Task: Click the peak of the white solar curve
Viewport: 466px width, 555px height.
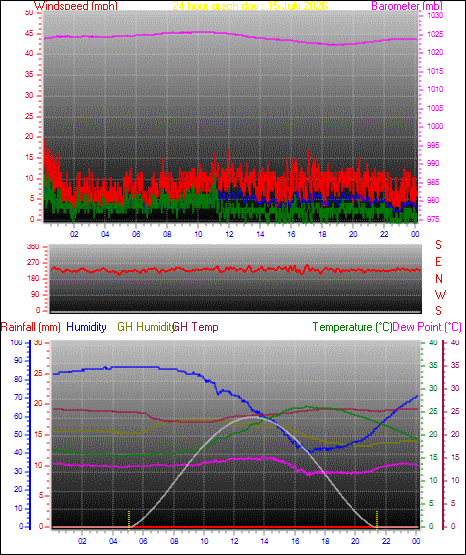Action: pyautogui.click(x=254, y=417)
